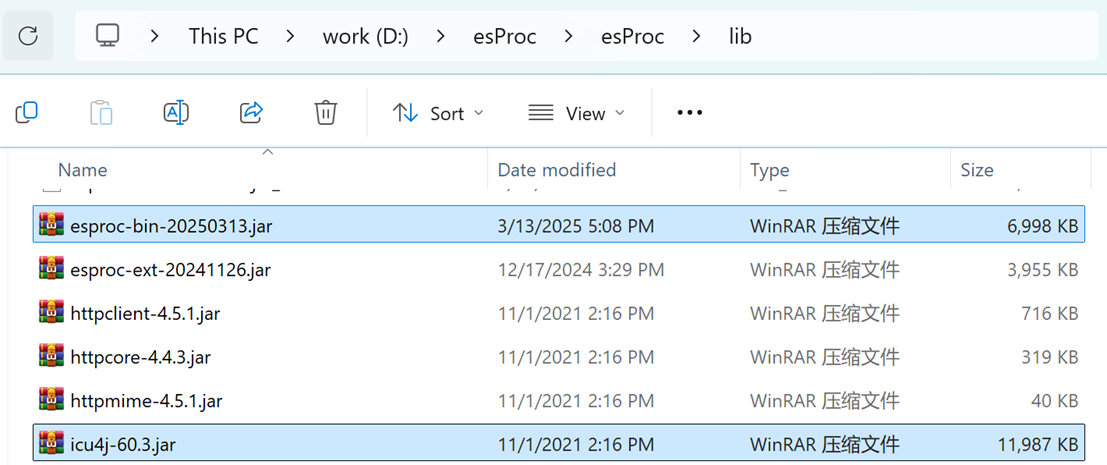Open the Sort dropdown
This screenshot has width=1107, height=465.
pyautogui.click(x=438, y=113)
